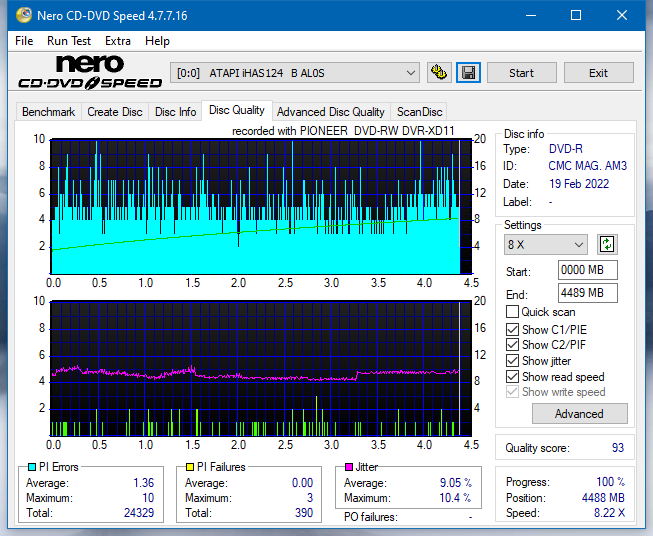Open the drive selection dropdown

tap(295, 73)
